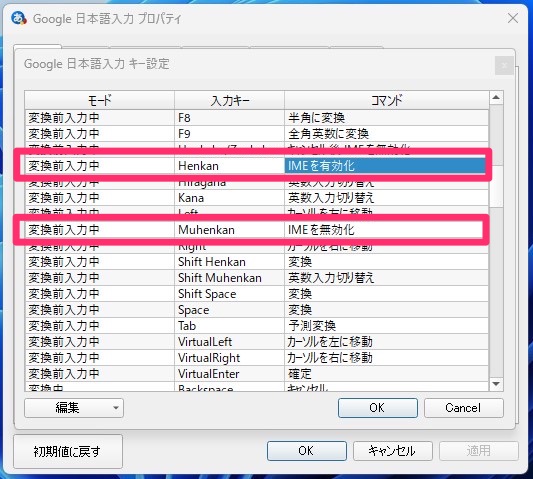Select 変換前入力中 in the Shift Space row
Viewport: 533px width, 479px height.
pos(100,294)
